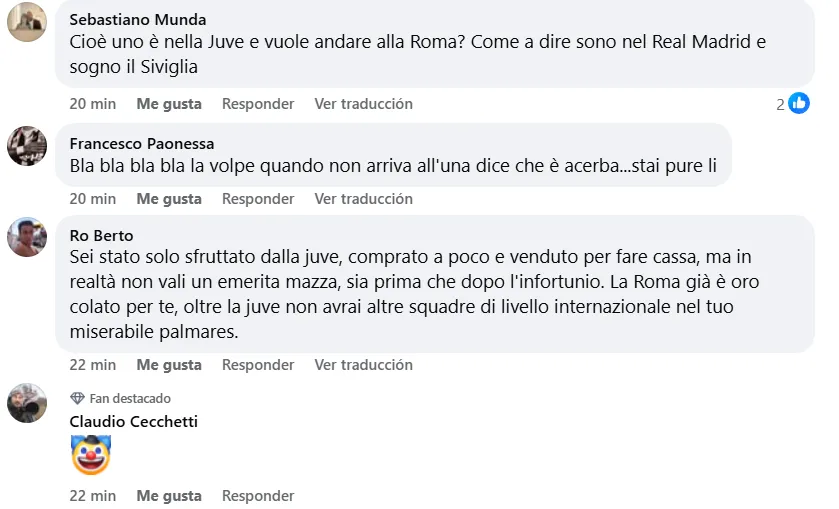Toggle Me gusta on Ro Berto's comment

coord(169,365)
